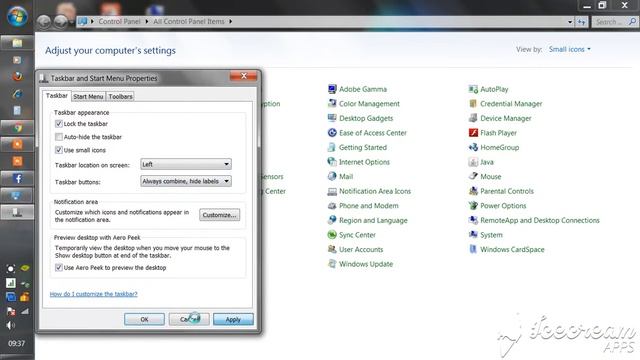
Task: Open the Windows Start orb
Action: tap(17, 16)
